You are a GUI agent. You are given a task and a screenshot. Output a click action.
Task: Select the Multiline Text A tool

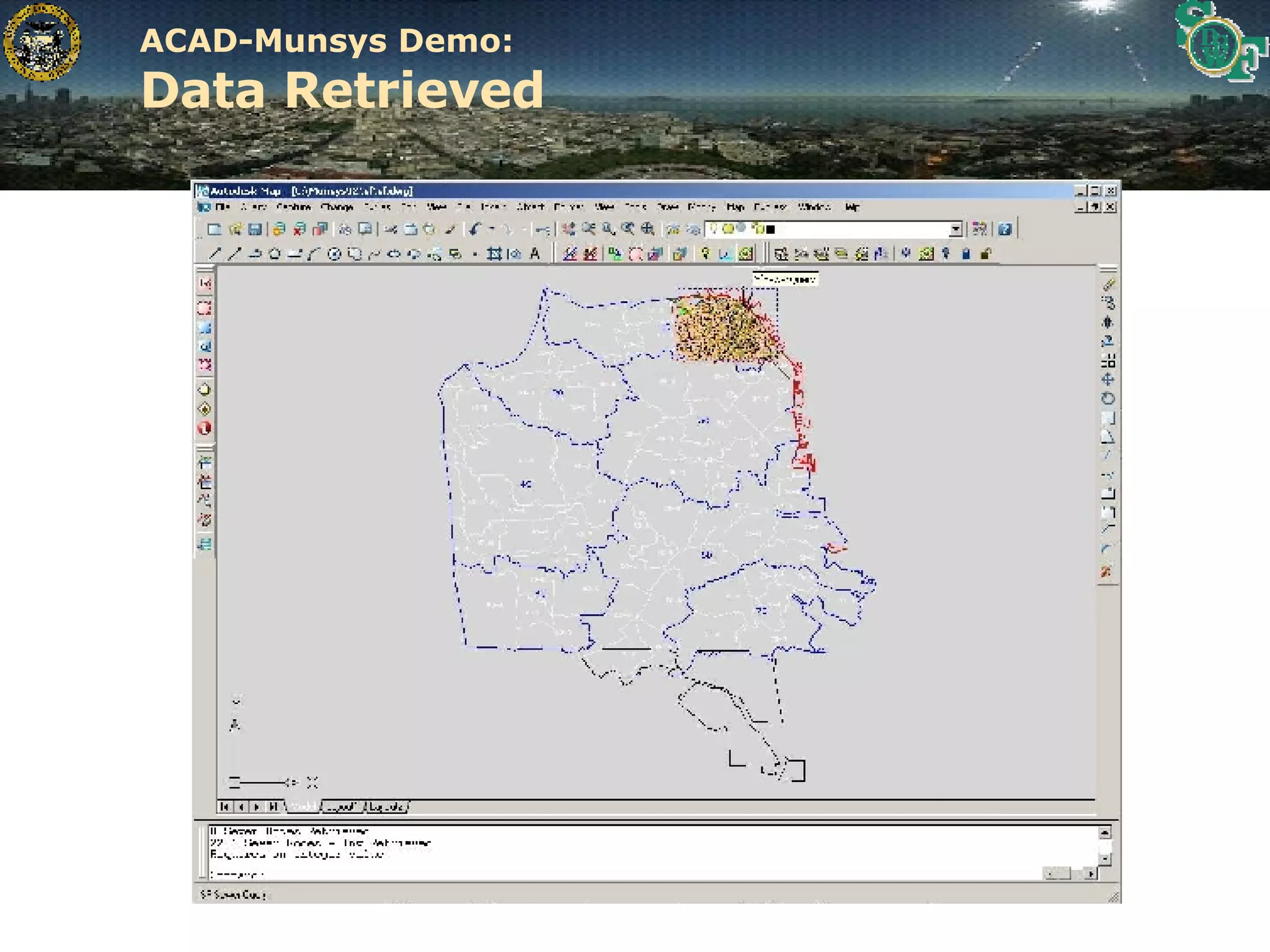click(x=535, y=253)
